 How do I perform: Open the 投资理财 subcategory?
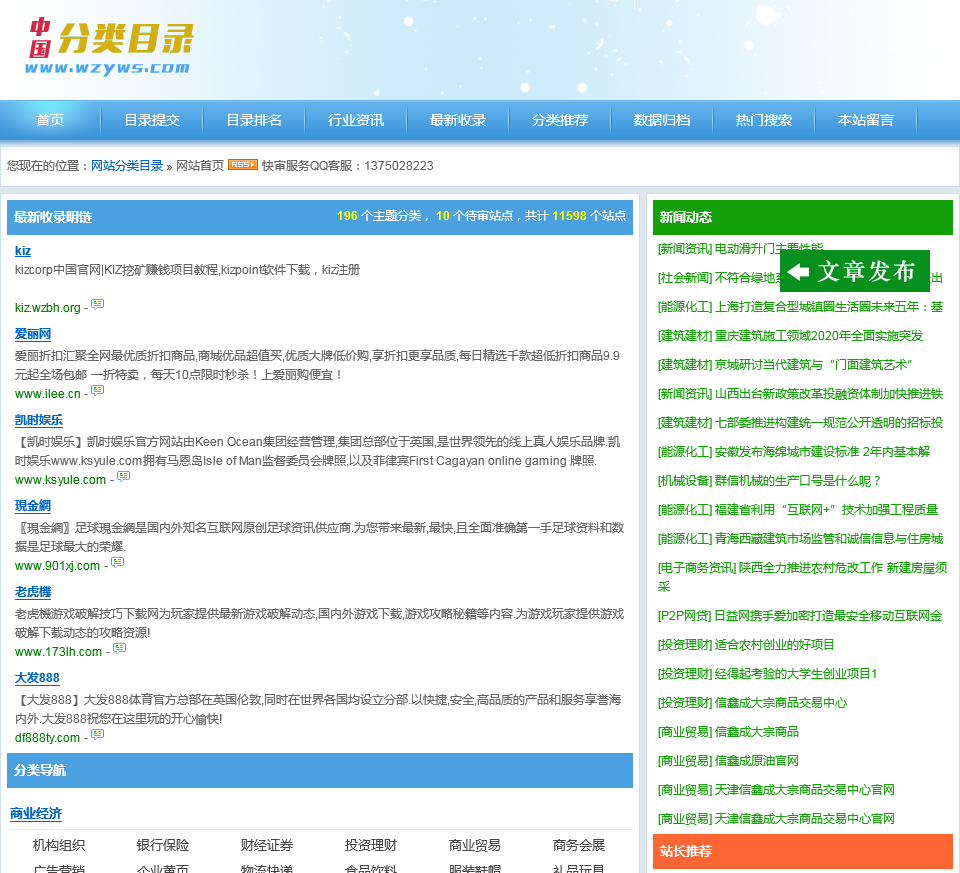pyautogui.click(x=371, y=845)
